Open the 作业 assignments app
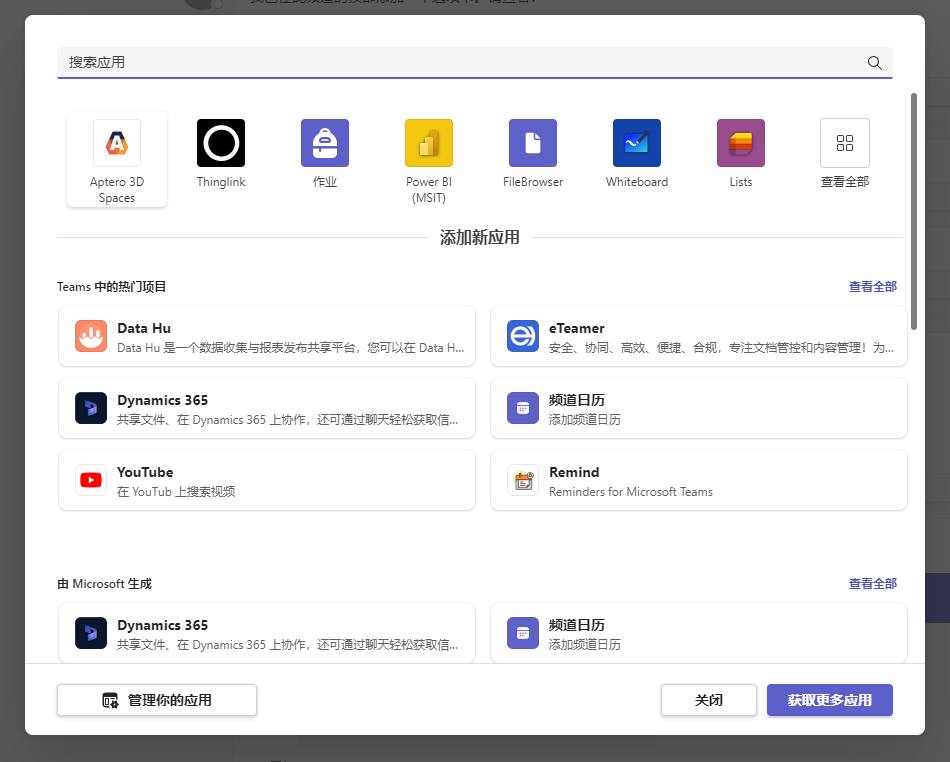The width and height of the screenshot is (950, 762). point(325,143)
